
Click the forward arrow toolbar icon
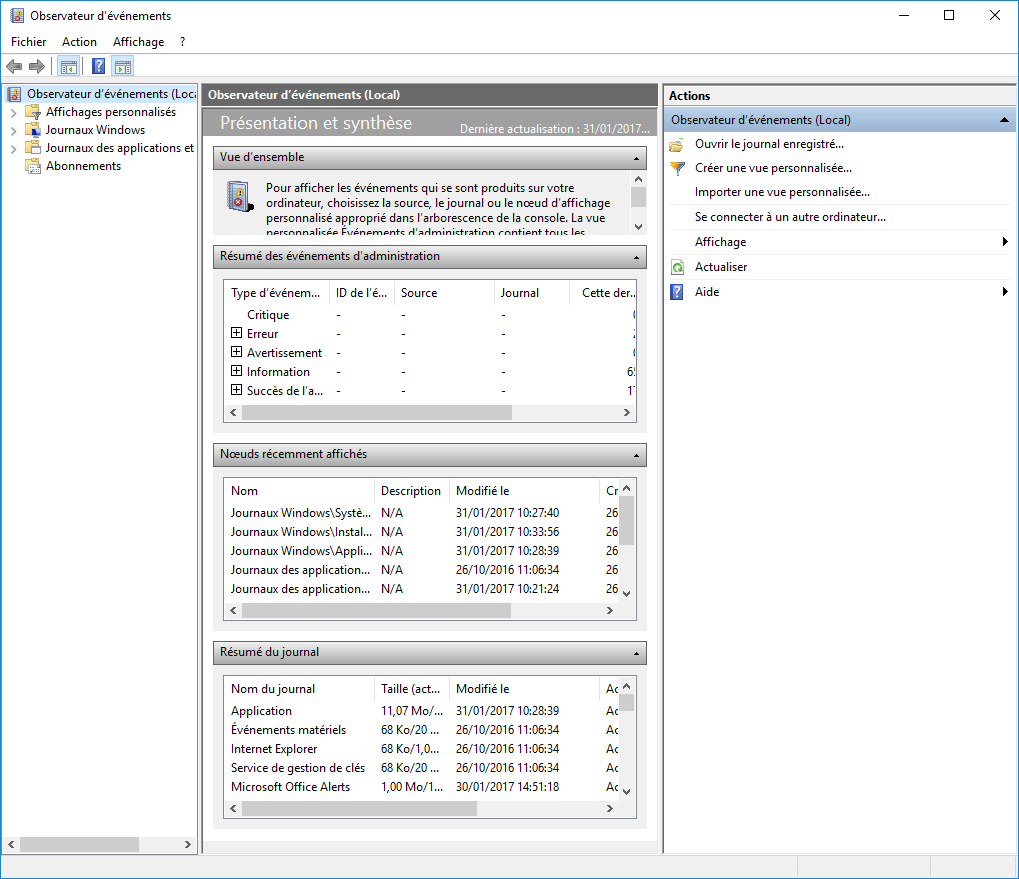(x=37, y=67)
